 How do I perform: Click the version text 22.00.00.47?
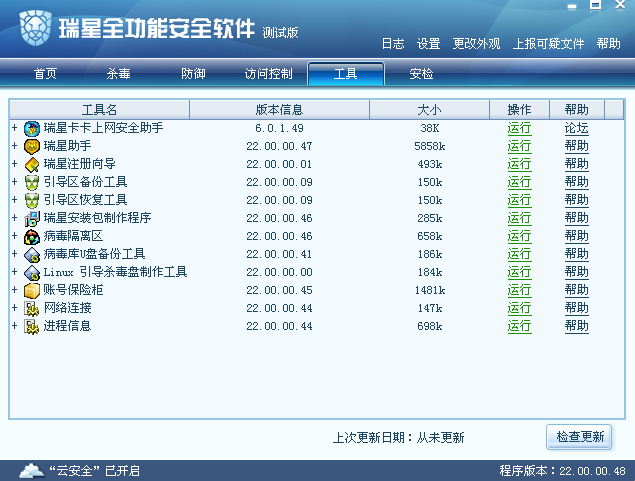coord(279,146)
